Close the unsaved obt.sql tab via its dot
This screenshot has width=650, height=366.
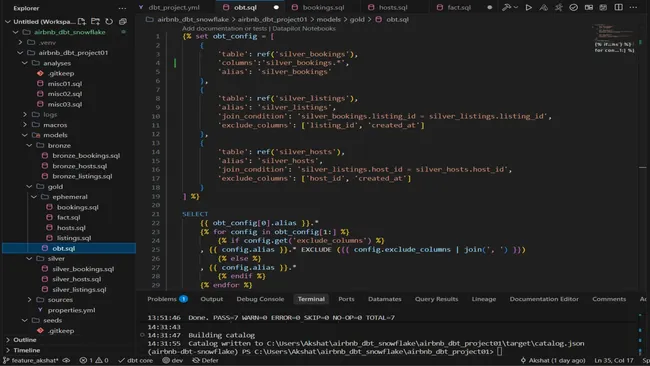coord(276,7)
